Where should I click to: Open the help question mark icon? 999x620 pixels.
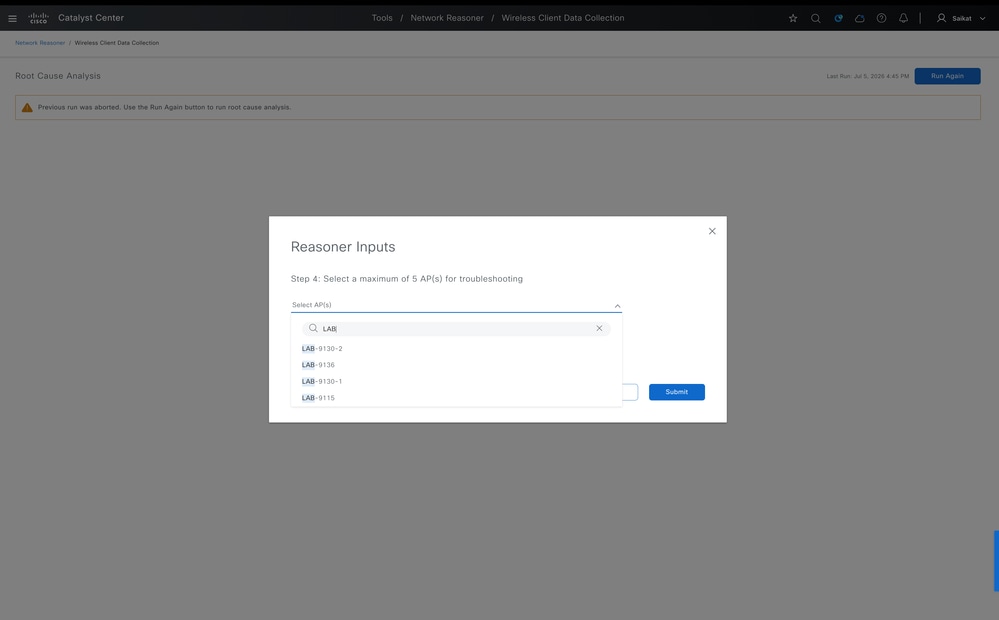point(881,18)
